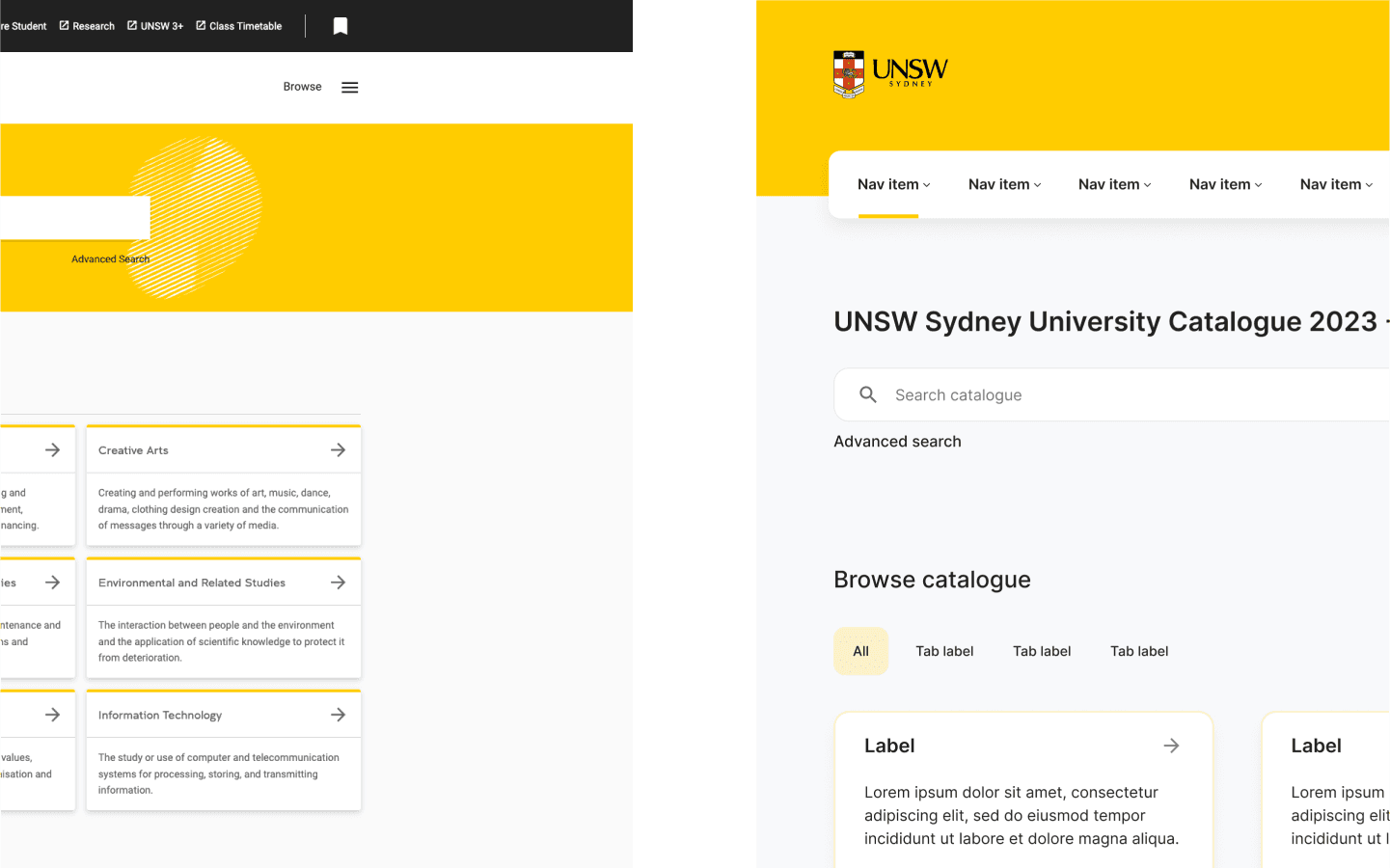This screenshot has height=868, width=1390.
Task: Open Information Technology card title
Action: coord(160,716)
